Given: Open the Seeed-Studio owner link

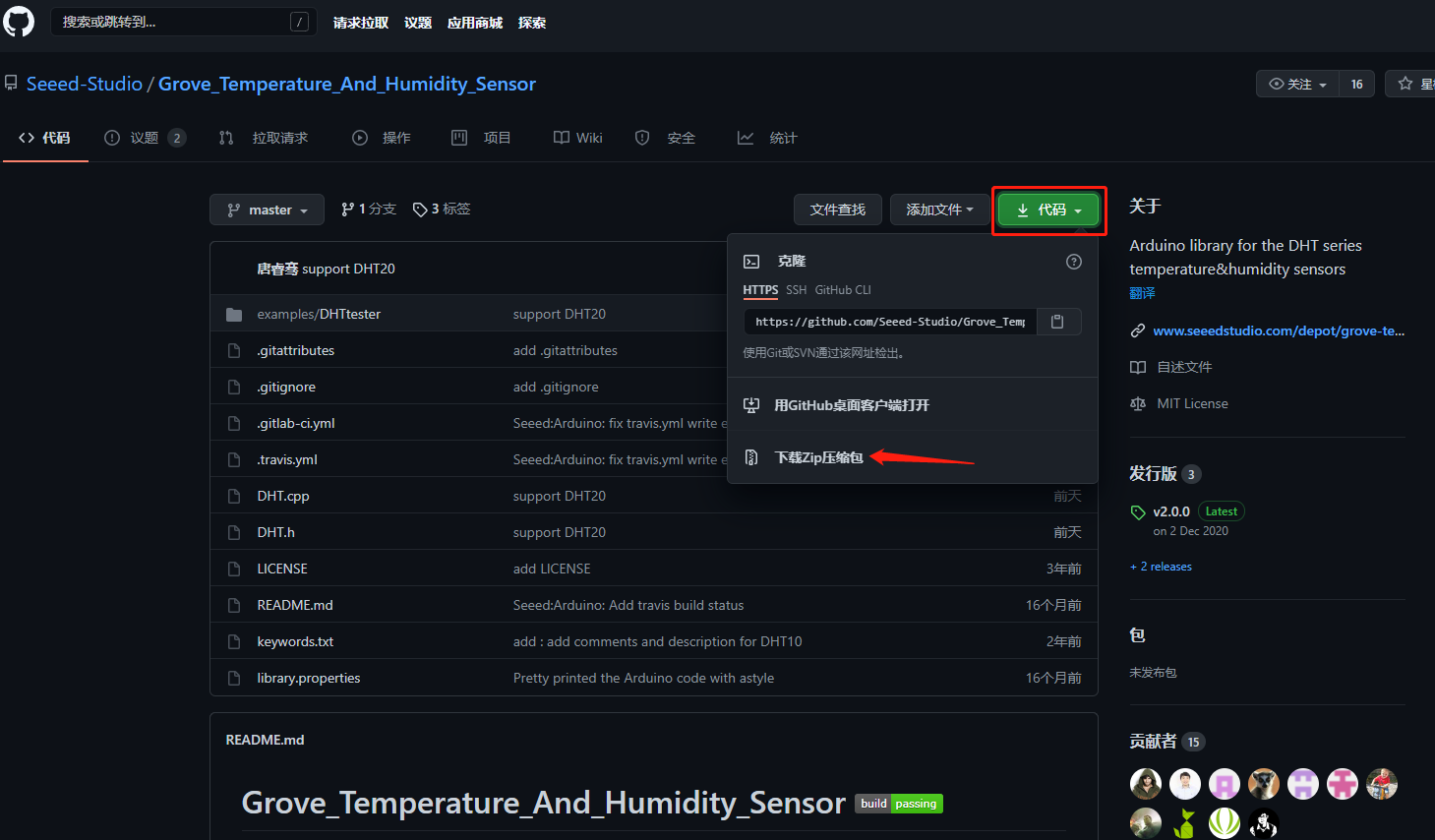Looking at the screenshot, I should pyautogui.click(x=85, y=84).
